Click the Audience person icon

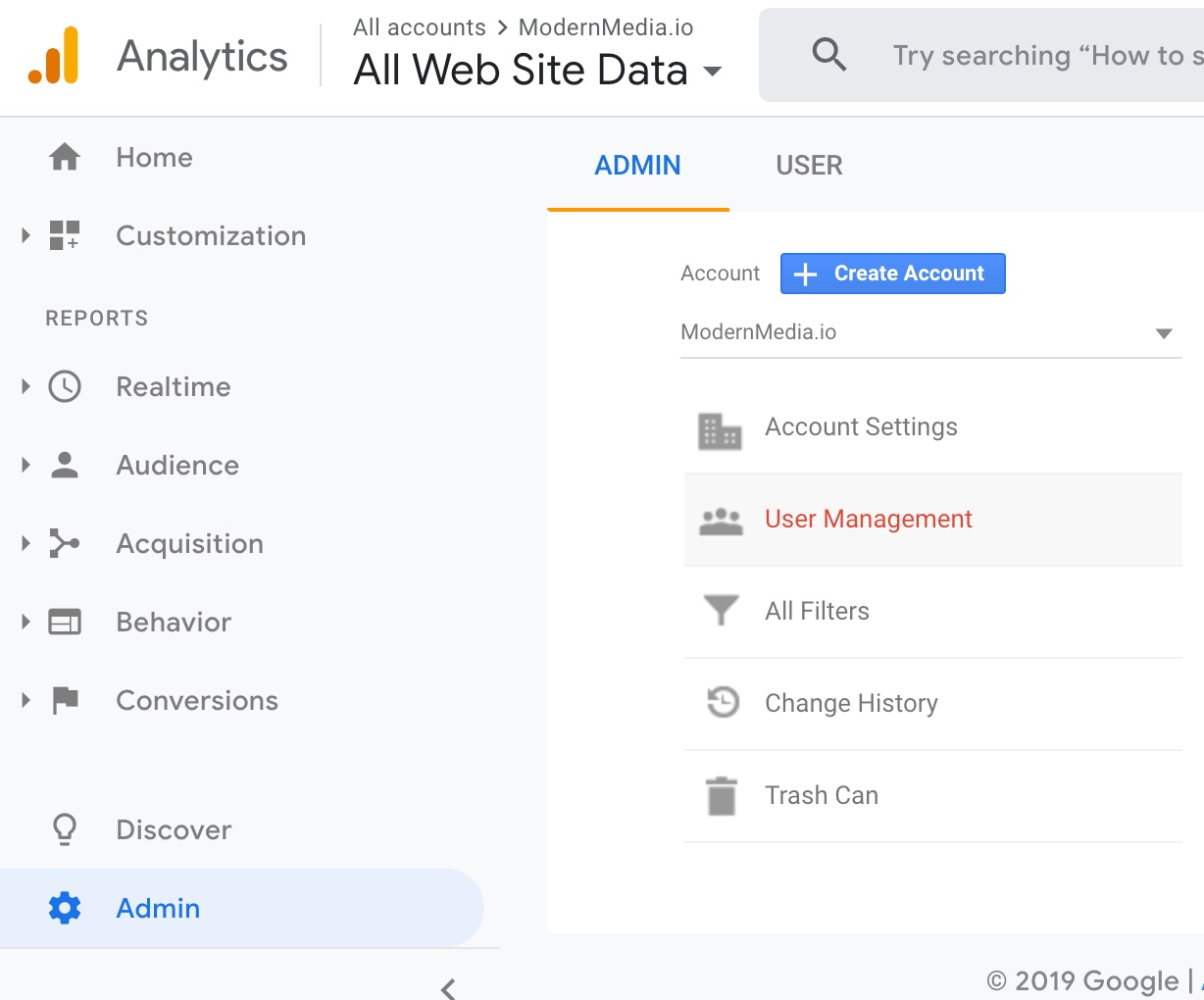[65, 465]
